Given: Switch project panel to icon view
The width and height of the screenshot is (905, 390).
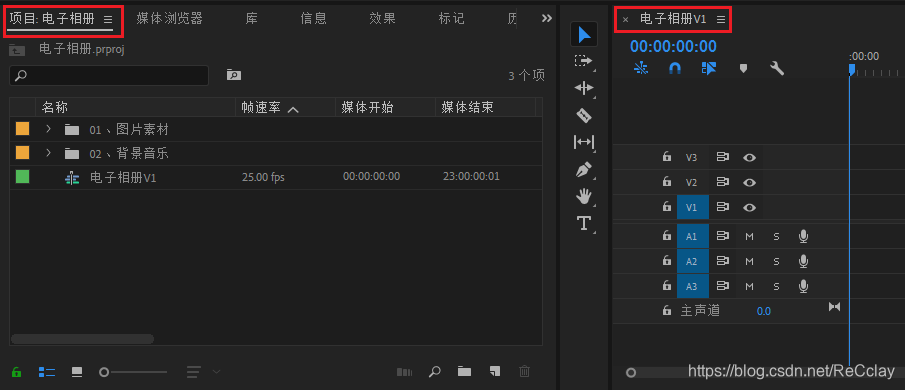Looking at the screenshot, I should click(x=77, y=372).
